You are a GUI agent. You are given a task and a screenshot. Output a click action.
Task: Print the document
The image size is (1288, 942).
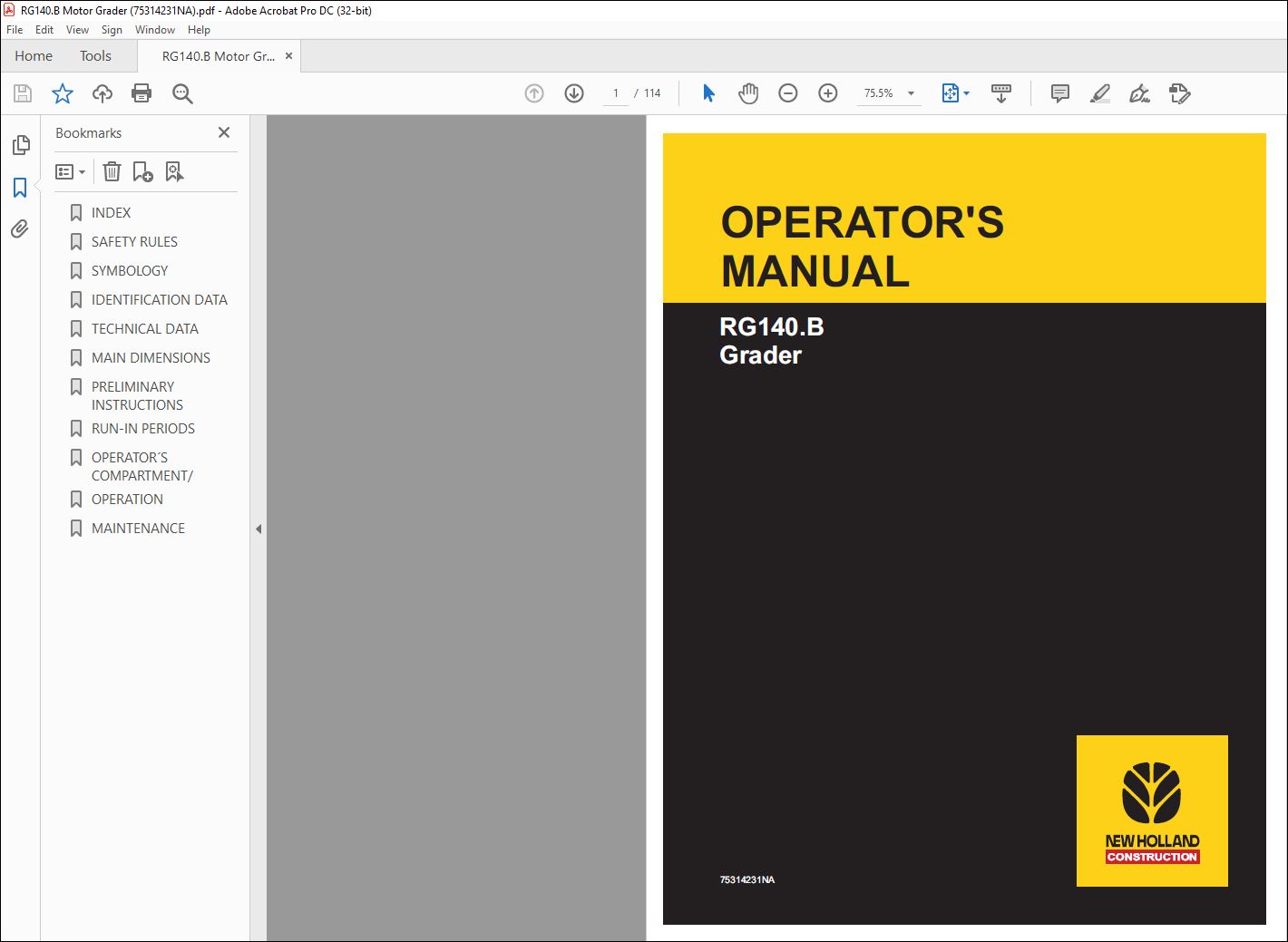pos(141,93)
